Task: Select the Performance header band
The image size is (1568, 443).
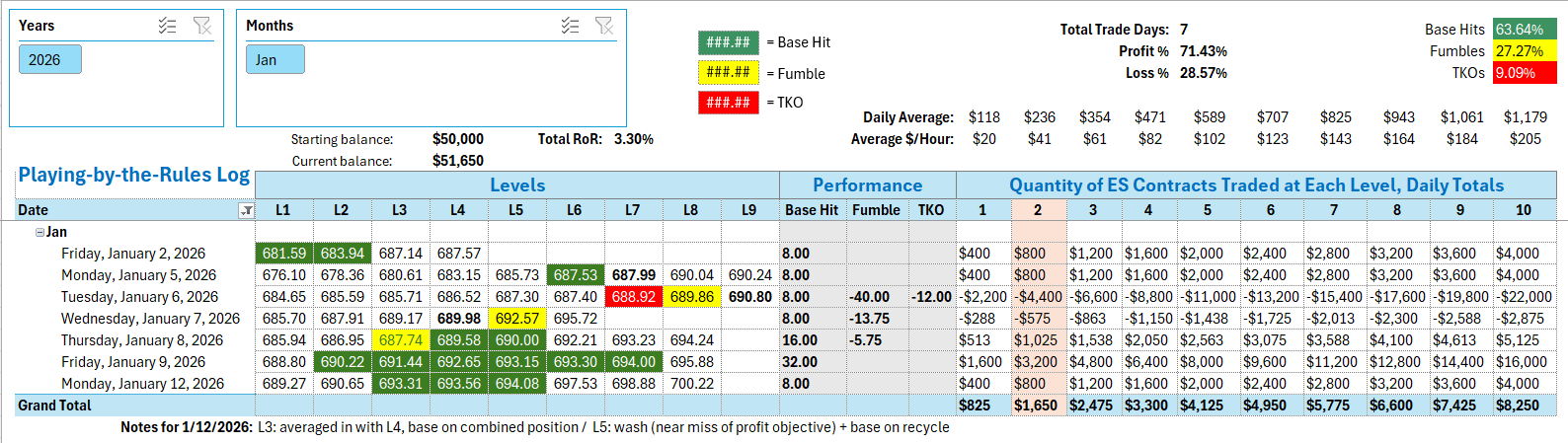Action: click(x=867, y=185)
